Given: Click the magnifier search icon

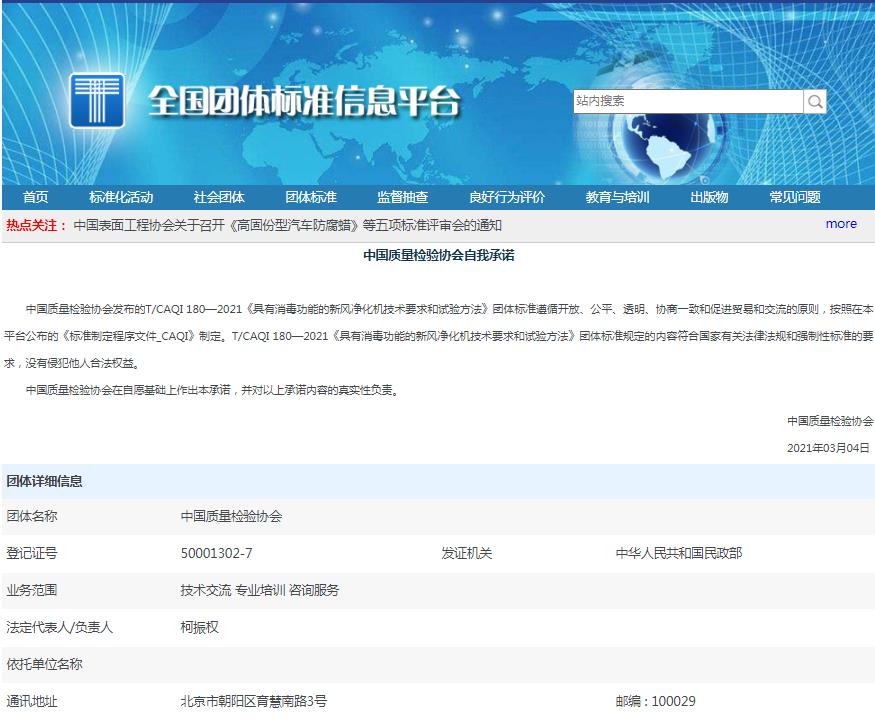Looking at the screenshot, I should tap(815, 102).
